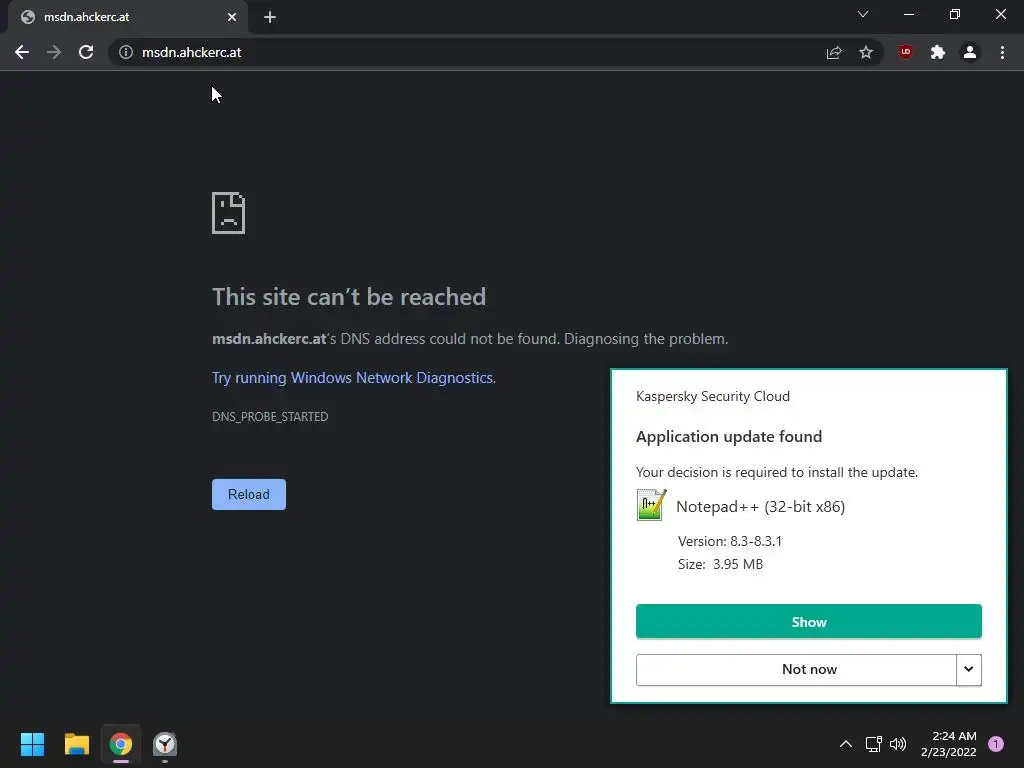Open the uBlock Origin extension icon
This screenshot has height=768, width=1024.
tap(905, 52)
